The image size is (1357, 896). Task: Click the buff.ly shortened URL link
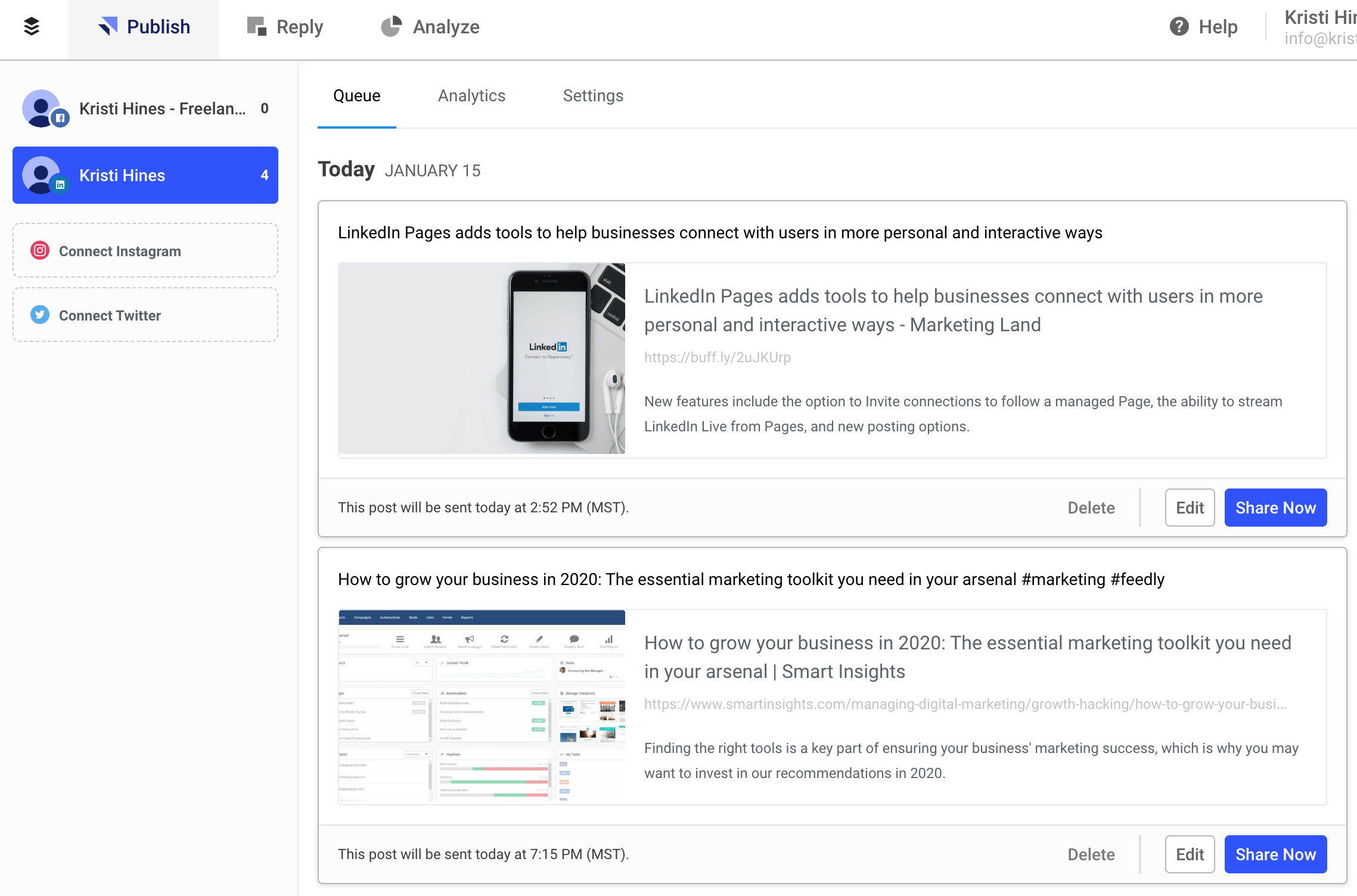(x=717, y=357)
